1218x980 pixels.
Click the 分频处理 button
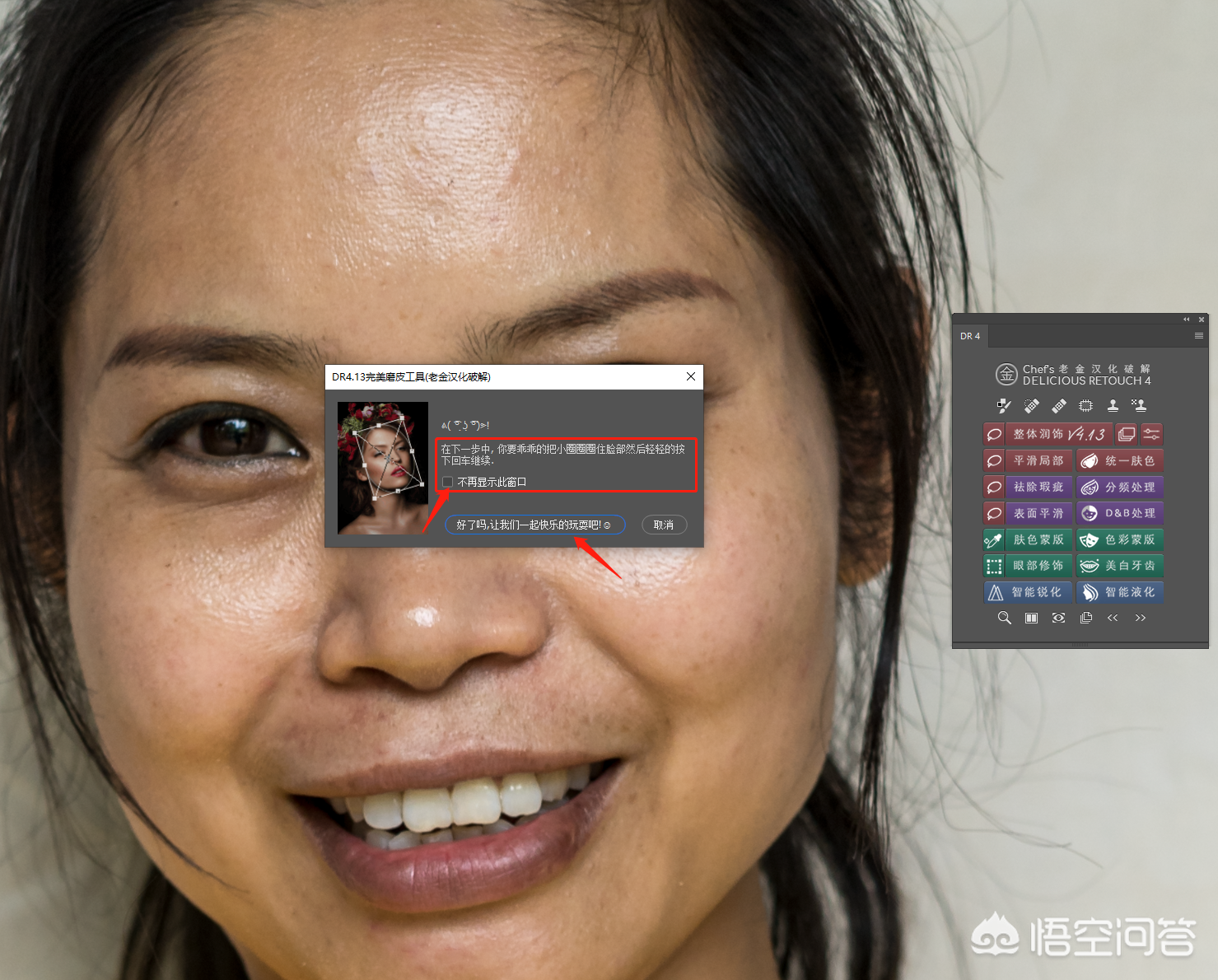point(1120,487)
